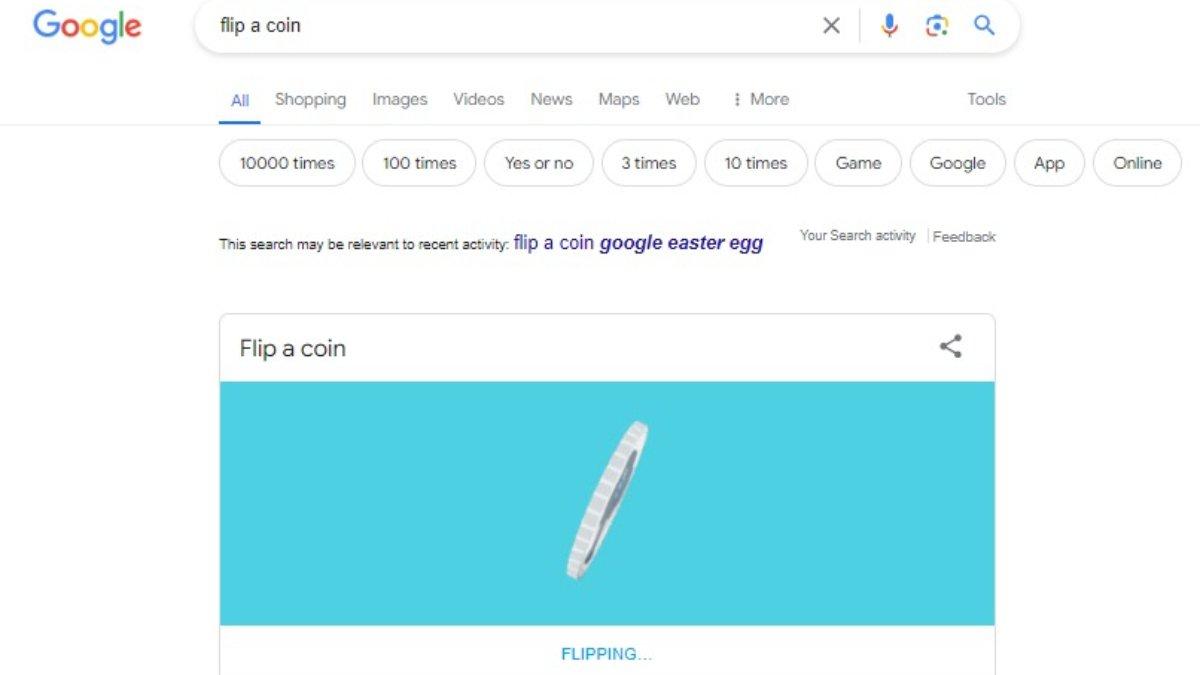Open Google Lens image search

[937, 26]
